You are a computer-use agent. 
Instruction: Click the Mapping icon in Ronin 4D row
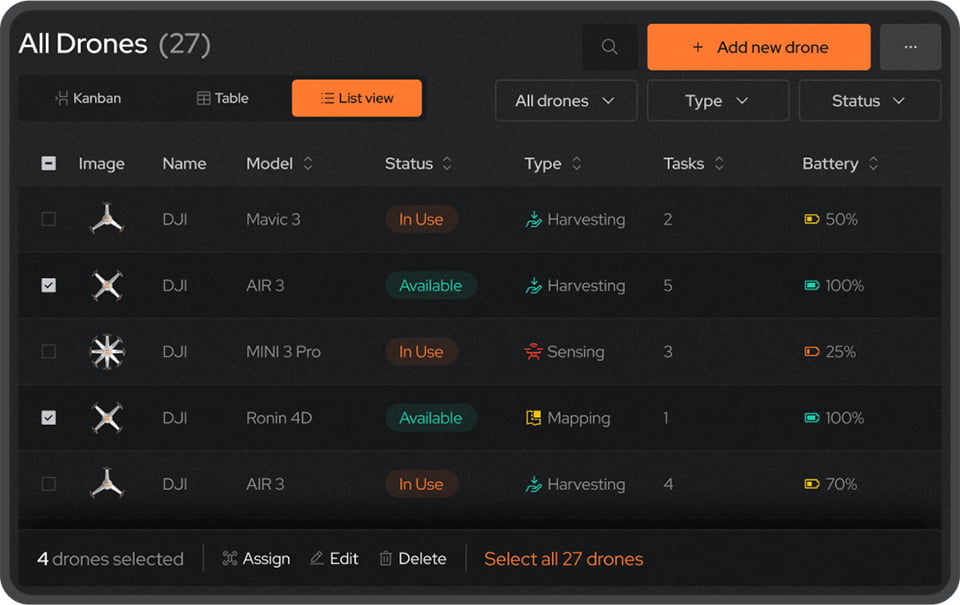(x=533, y=418)
